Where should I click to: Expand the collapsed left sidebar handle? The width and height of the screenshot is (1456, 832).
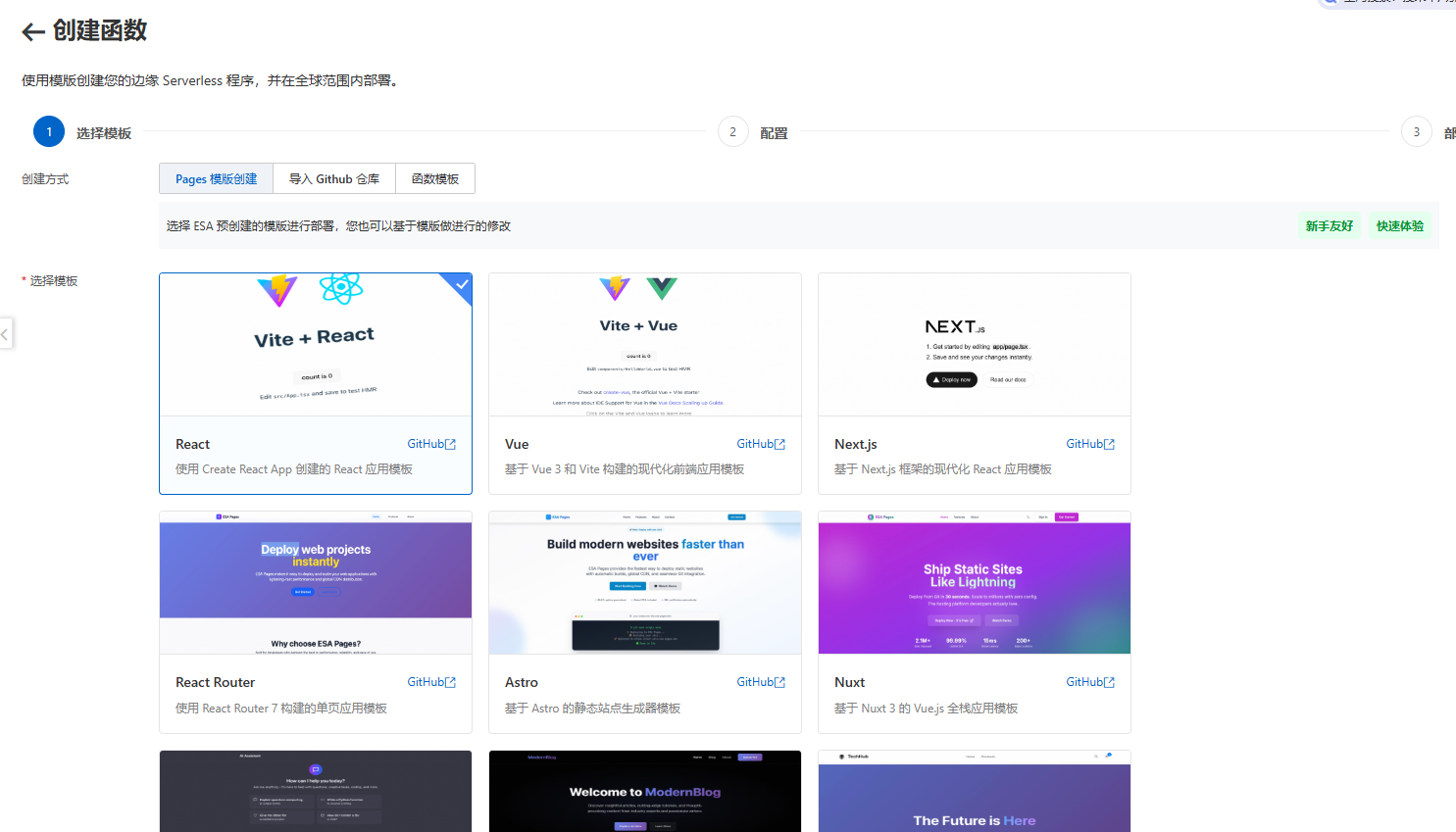[x=5, y=334]
